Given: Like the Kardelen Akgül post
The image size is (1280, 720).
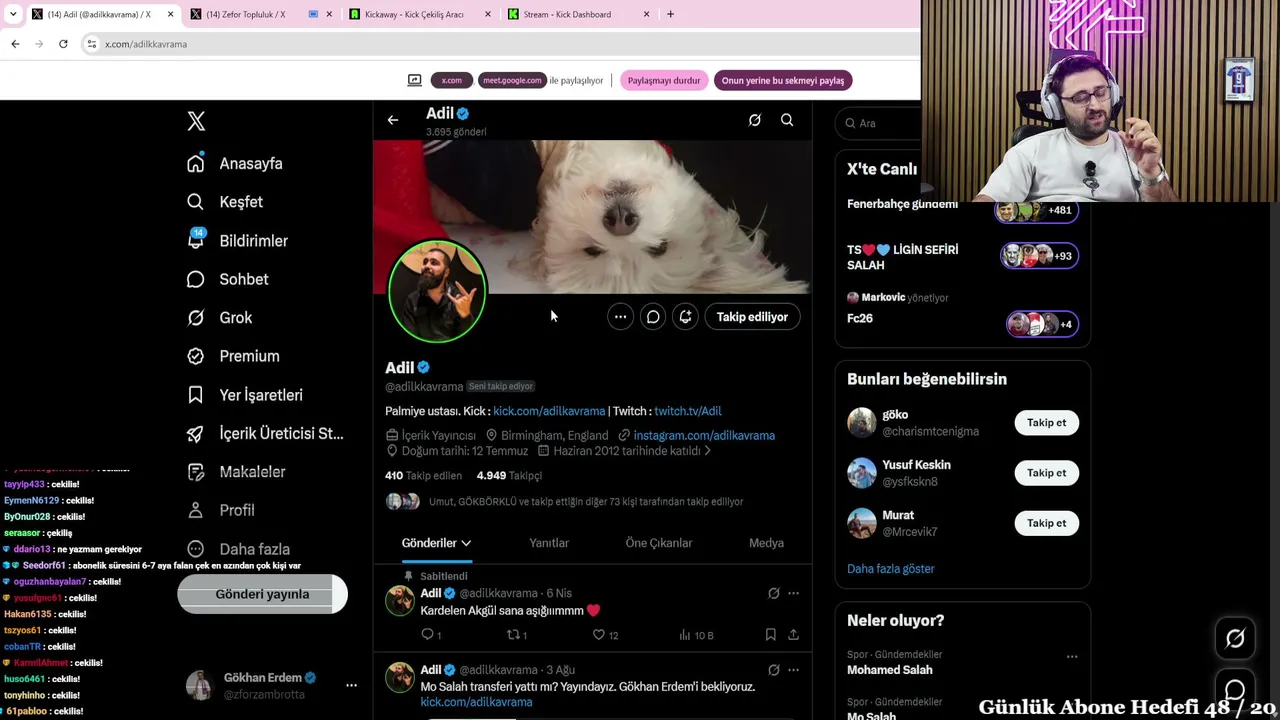Looking at the screenshot, I should 605,635.
